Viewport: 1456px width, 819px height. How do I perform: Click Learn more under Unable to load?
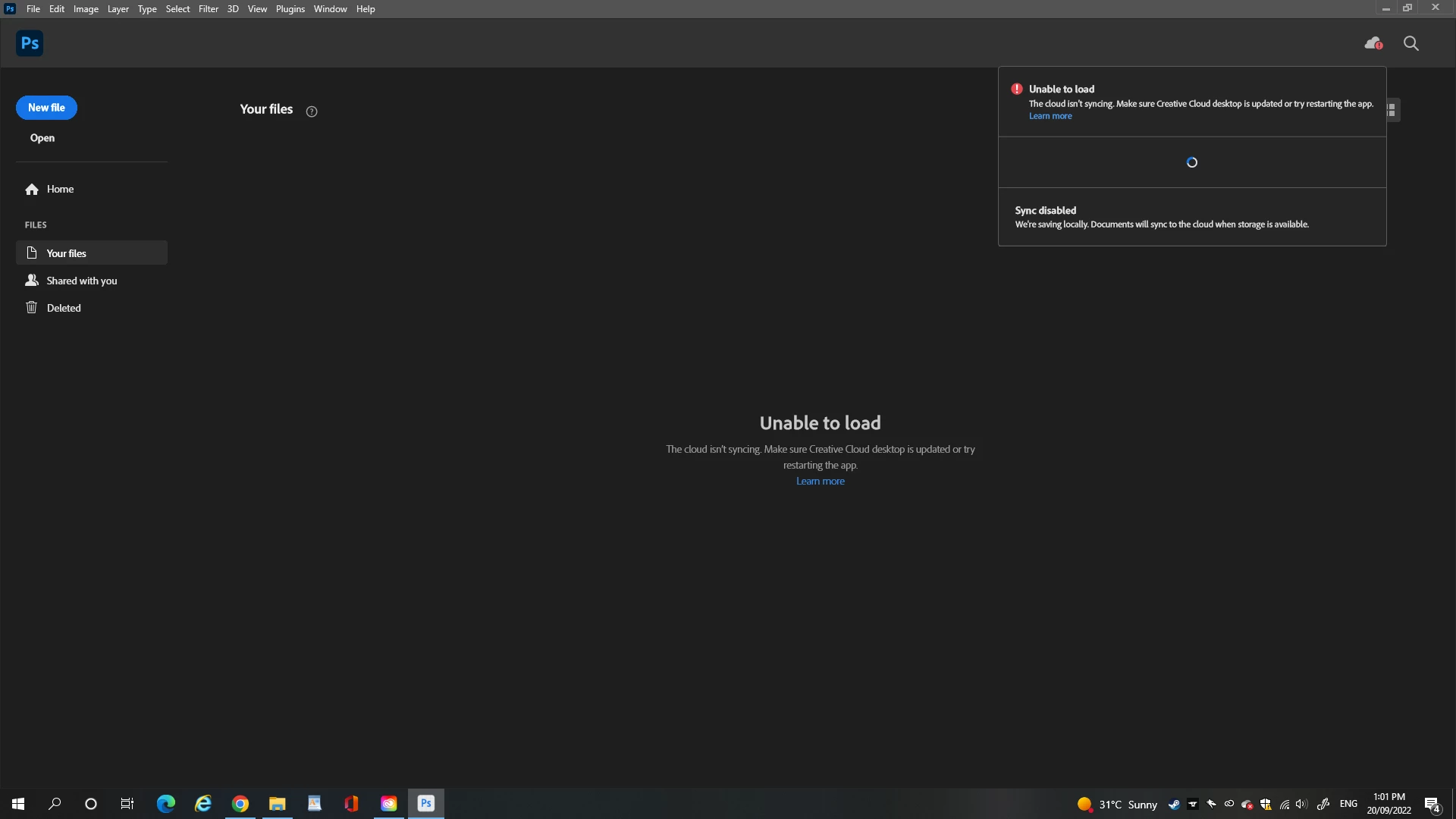click(x=820, y=482)
